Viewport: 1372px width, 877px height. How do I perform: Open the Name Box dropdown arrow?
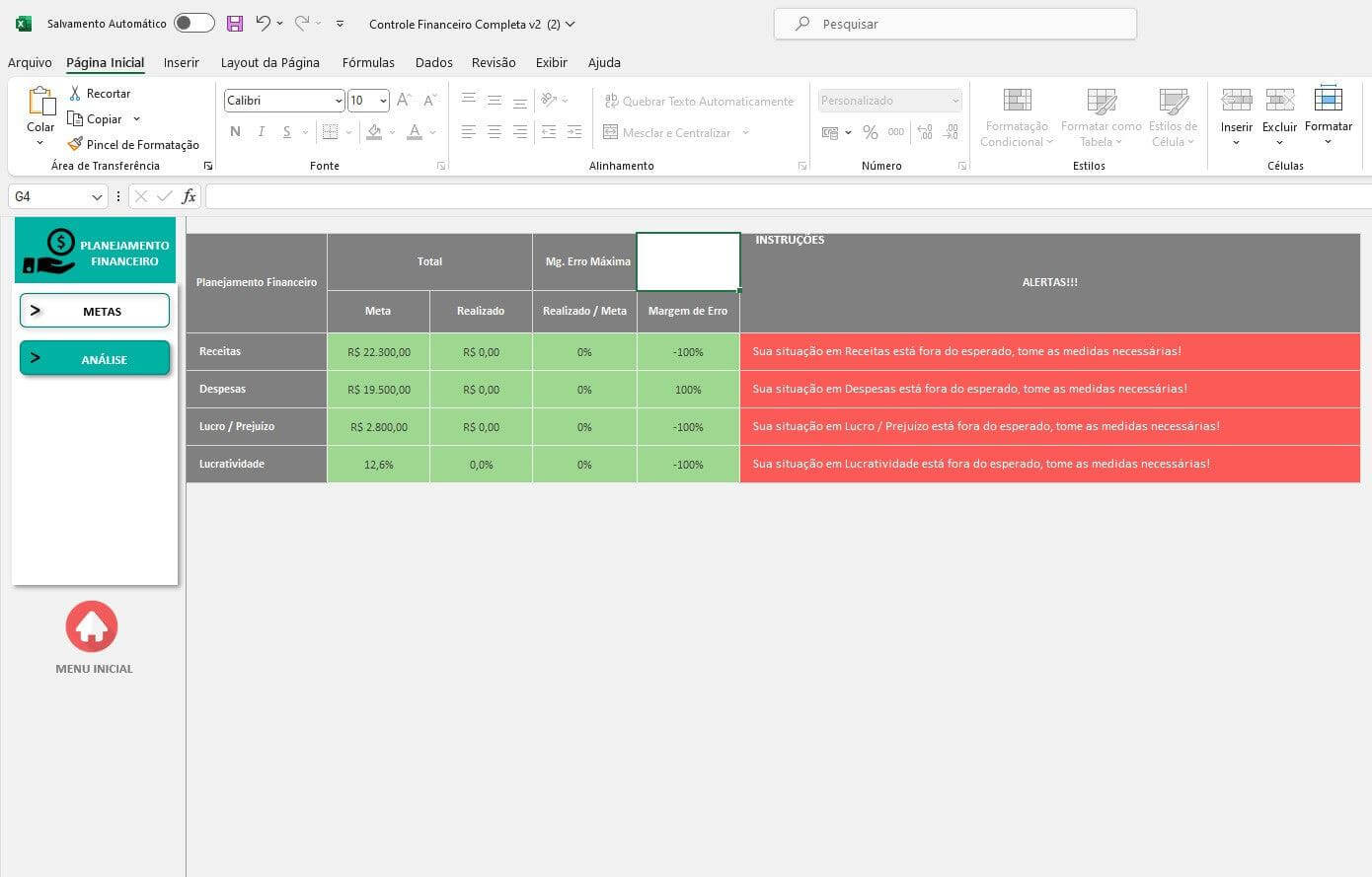[x=97, y=197]
